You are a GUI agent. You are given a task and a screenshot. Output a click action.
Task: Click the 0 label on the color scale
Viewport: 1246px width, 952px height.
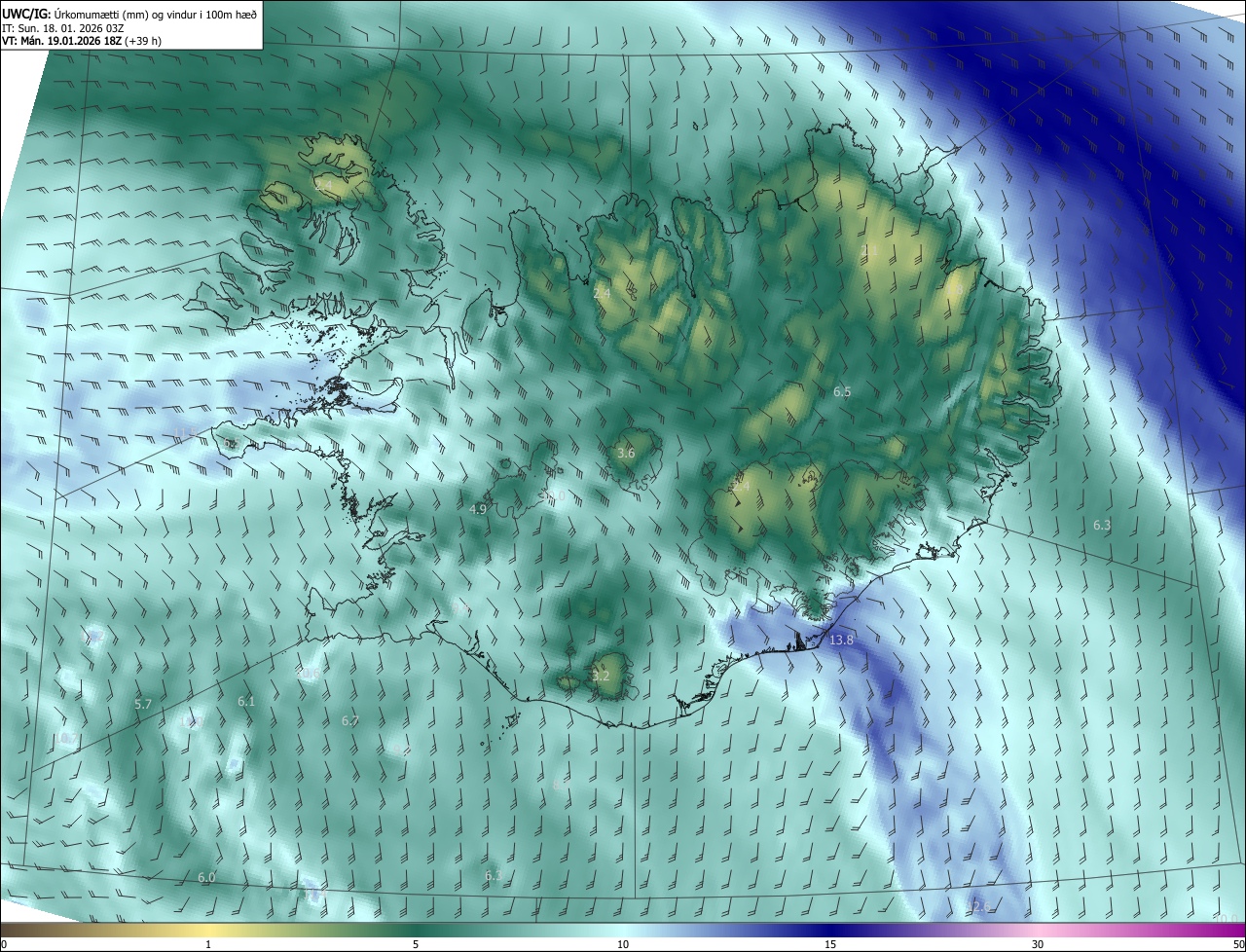click(x=4, y=944)
